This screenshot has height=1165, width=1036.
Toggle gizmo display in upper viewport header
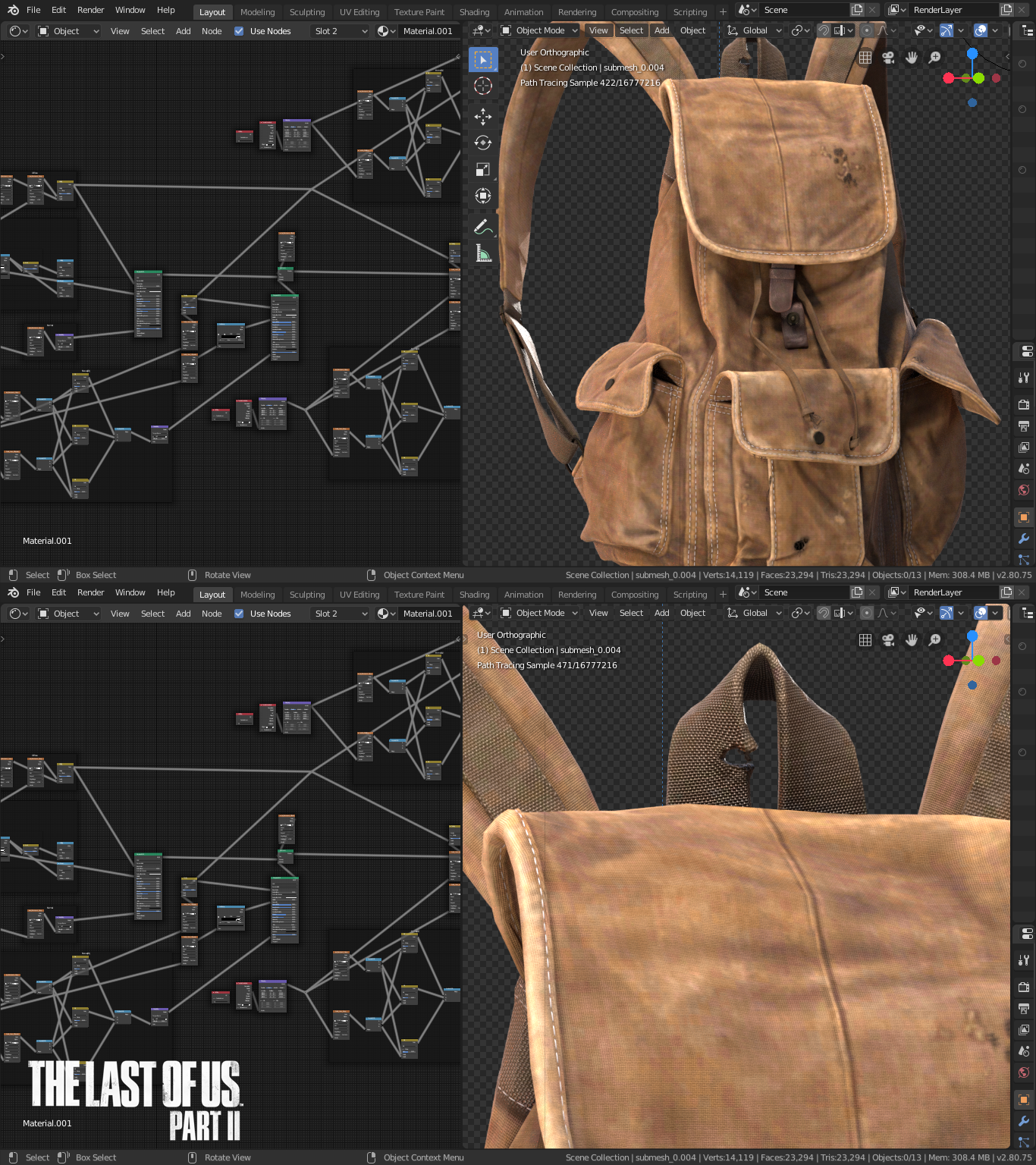pos(946,30)
